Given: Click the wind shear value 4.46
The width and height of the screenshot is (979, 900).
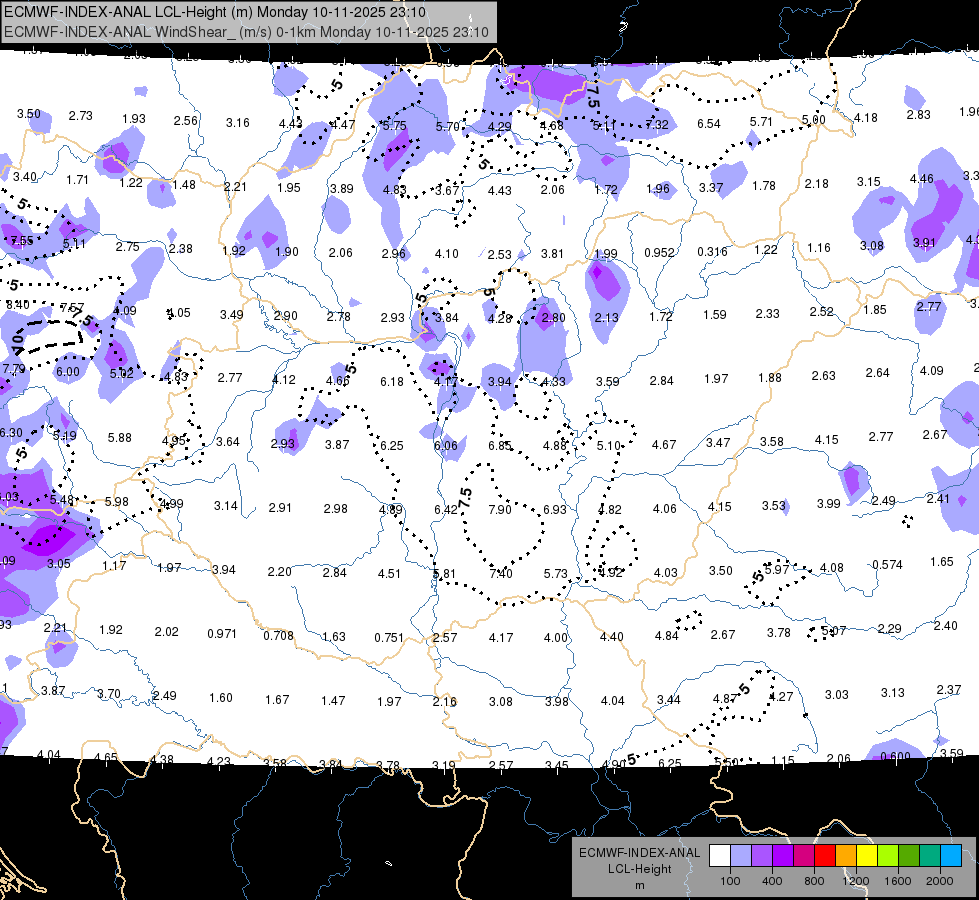Looking at the screenshot, I should 922,179.
